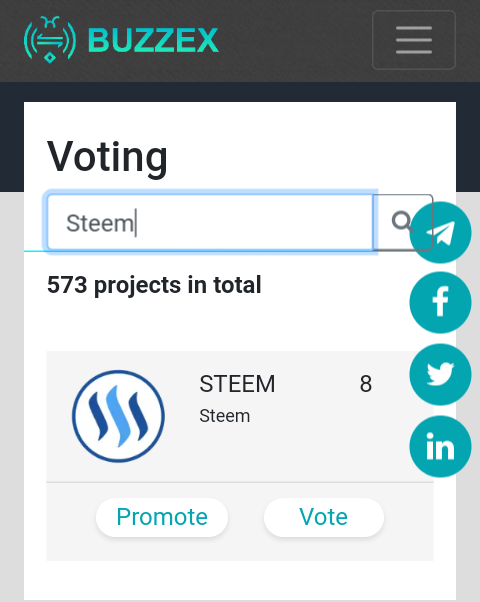Promote the STEEM project
This screenshot has height=602, width=480.
(x=162, y=517)
